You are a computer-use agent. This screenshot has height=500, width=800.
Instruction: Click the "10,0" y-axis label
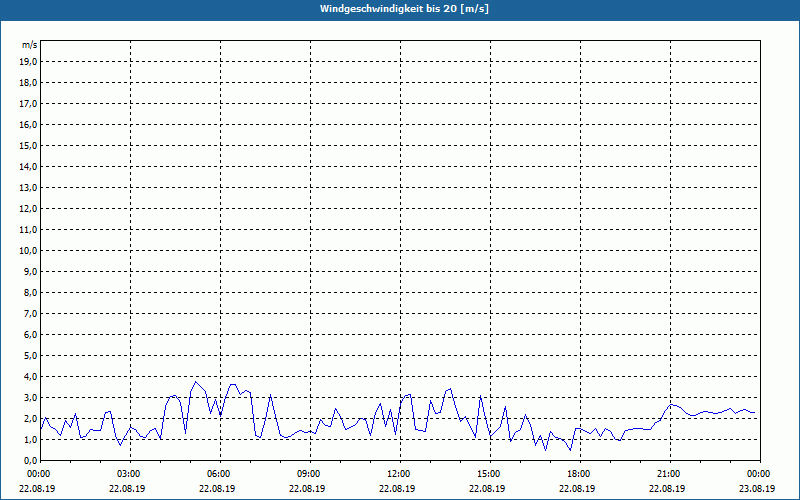[x=28, y=251]
